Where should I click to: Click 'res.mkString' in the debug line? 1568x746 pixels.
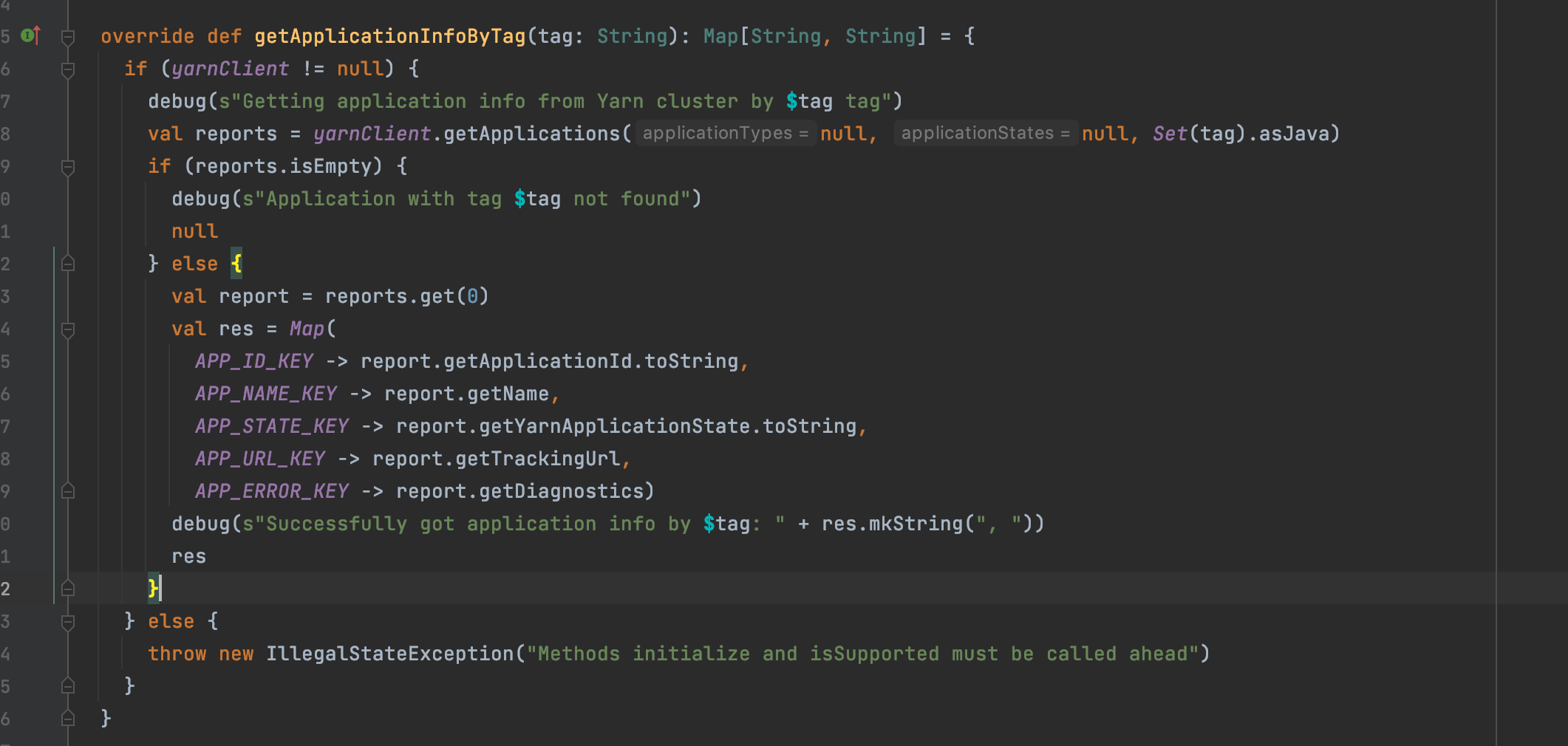[892, 524]
